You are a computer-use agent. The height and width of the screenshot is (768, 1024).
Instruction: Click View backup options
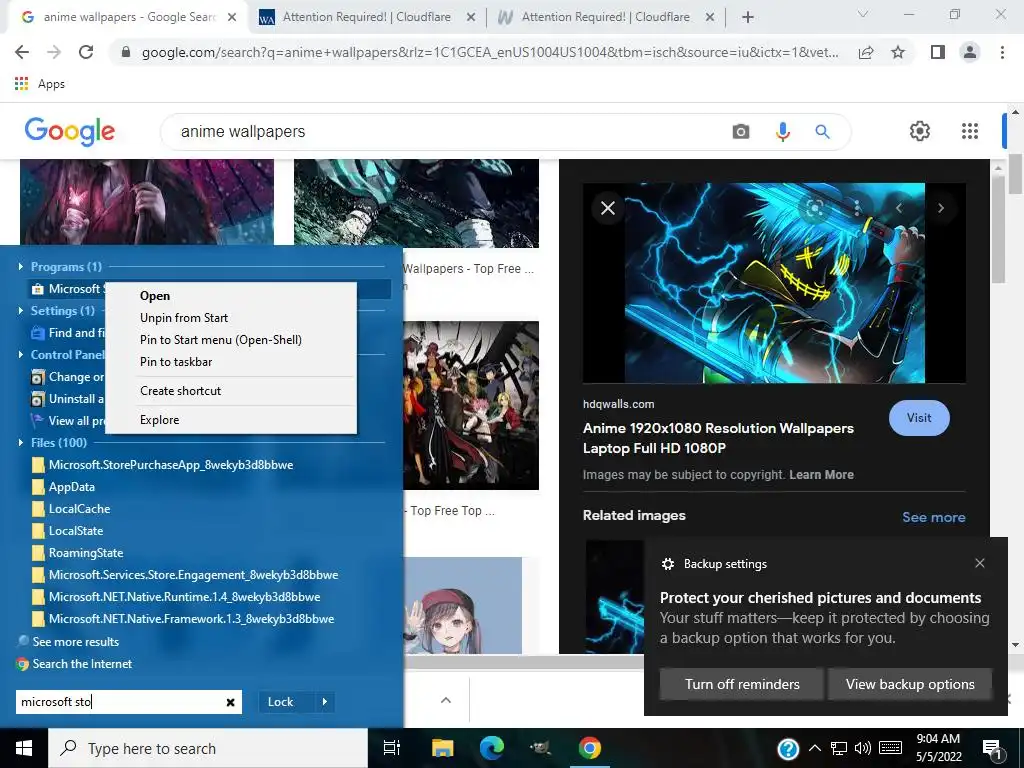click(910, 684)
